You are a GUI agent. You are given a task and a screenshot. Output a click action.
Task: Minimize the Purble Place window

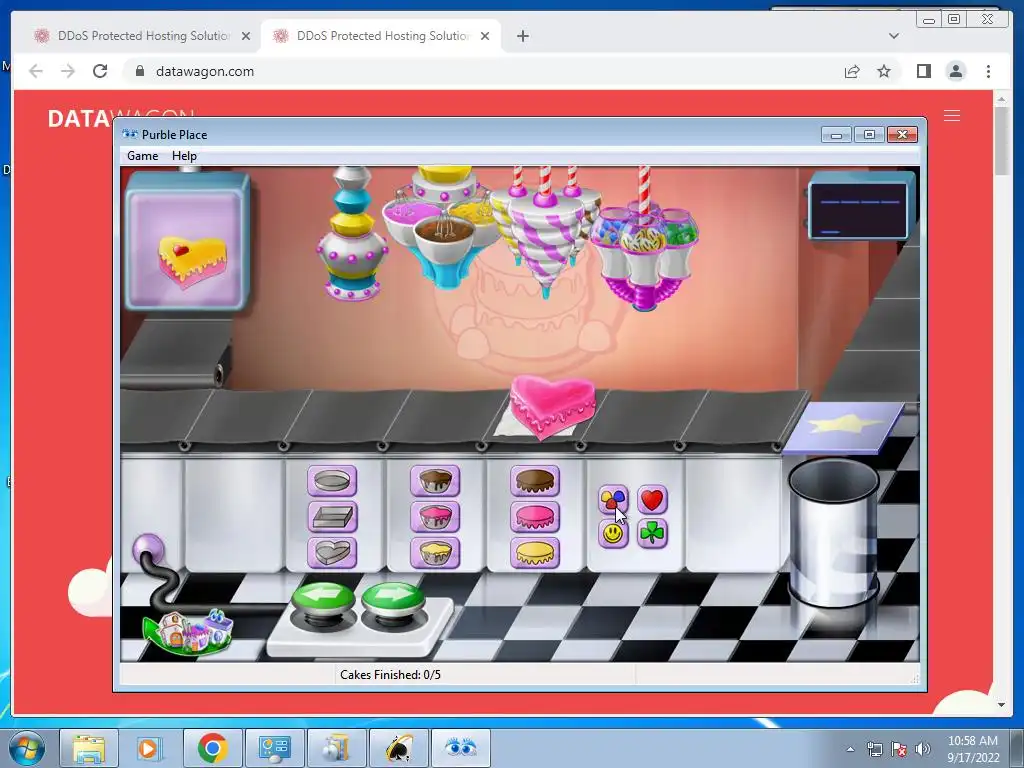[x=837, y=135]
